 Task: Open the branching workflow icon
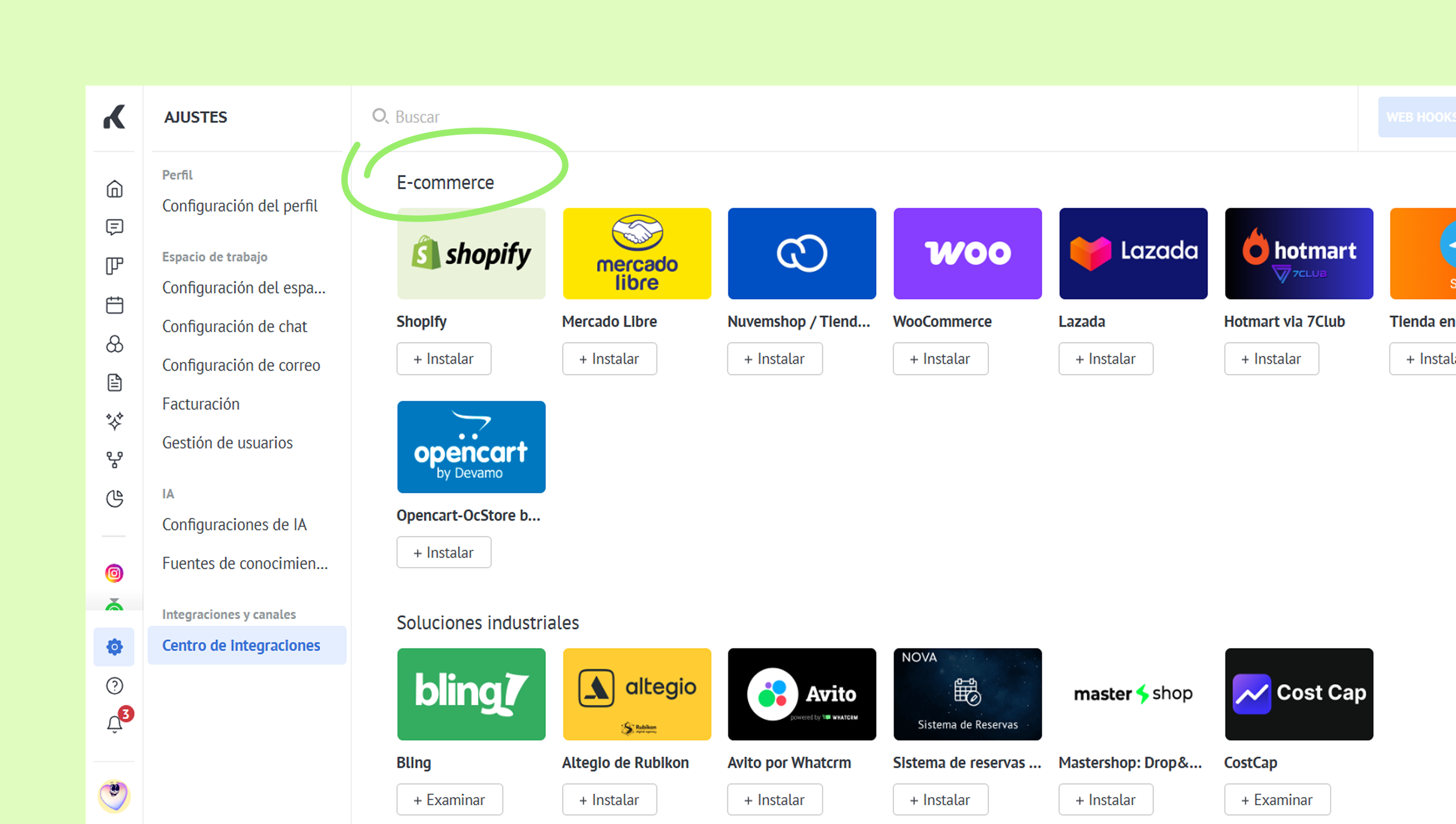pyautogui.click(x=115, y=460)
